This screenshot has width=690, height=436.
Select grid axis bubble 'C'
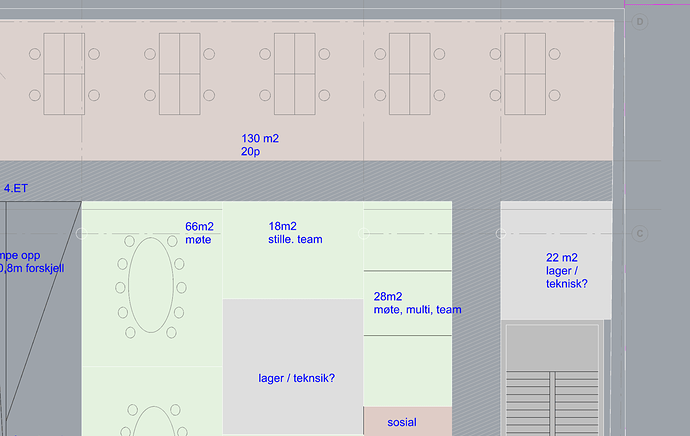[x=640, y=234]
